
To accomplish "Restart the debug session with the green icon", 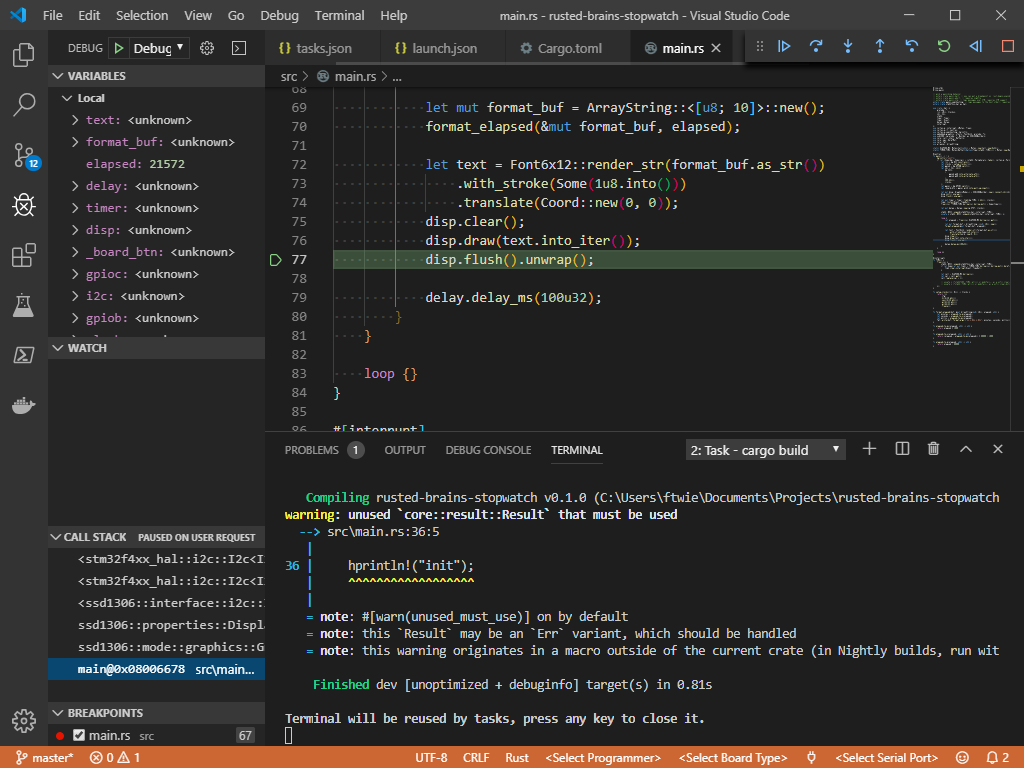I will (x=943, y=46).
